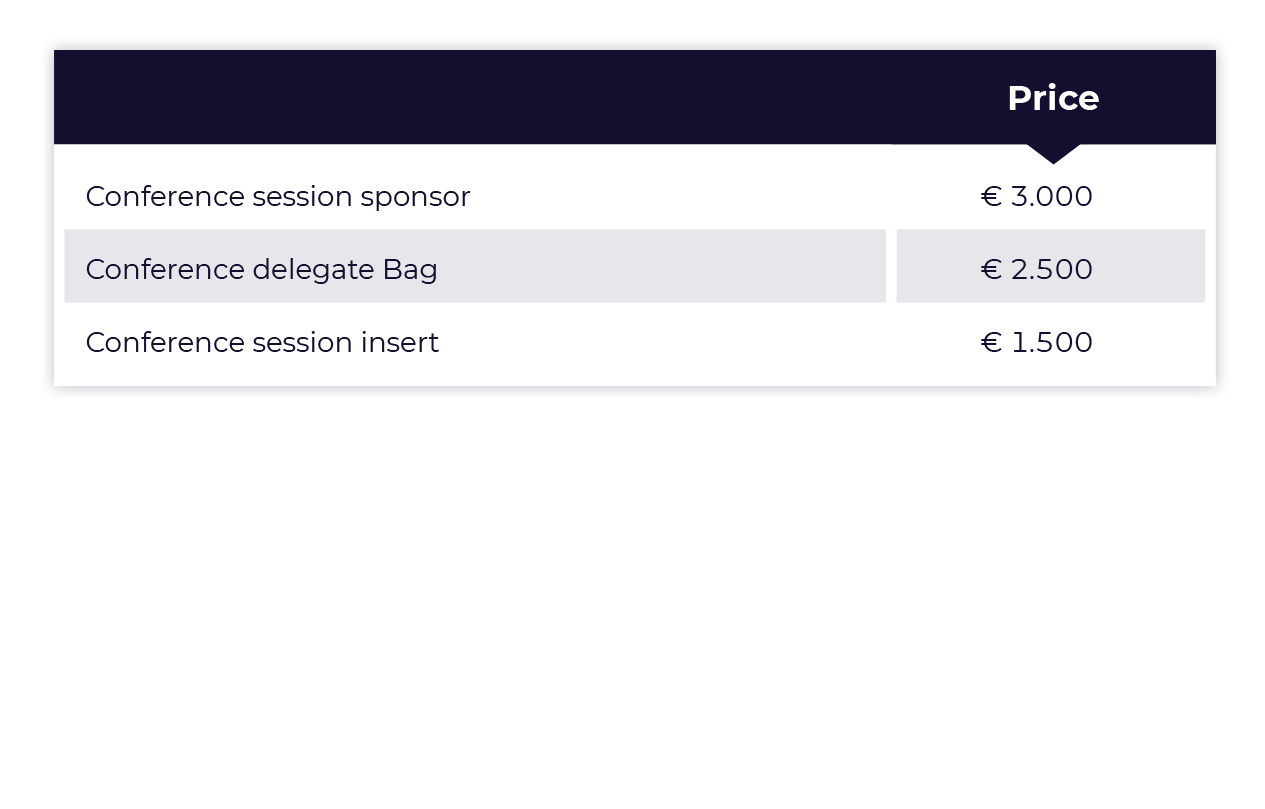Click the euro symbol in the insert row
The height and width of the screenshot is (809, 1265).
[991, 343]
